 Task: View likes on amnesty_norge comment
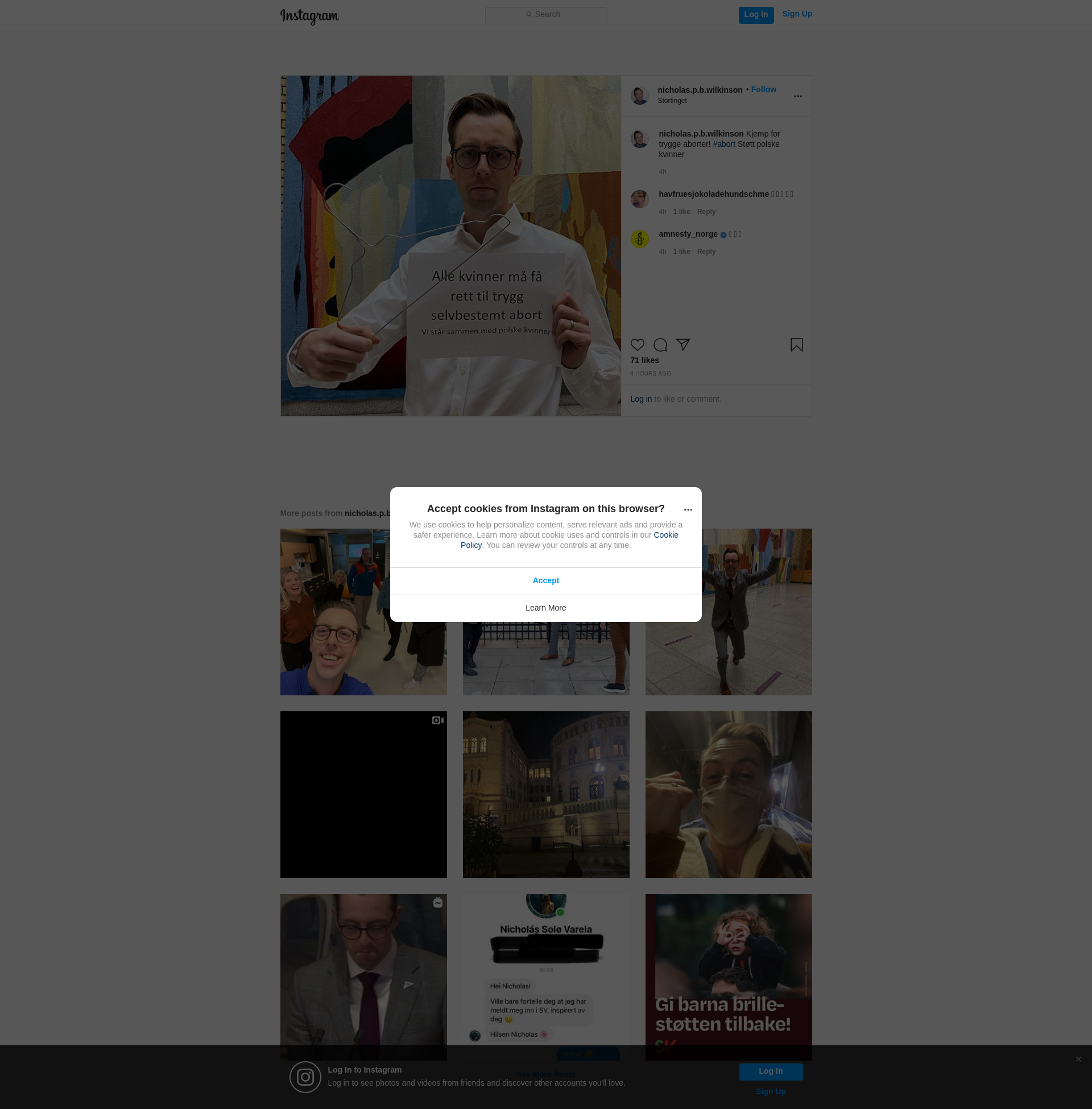681,252
